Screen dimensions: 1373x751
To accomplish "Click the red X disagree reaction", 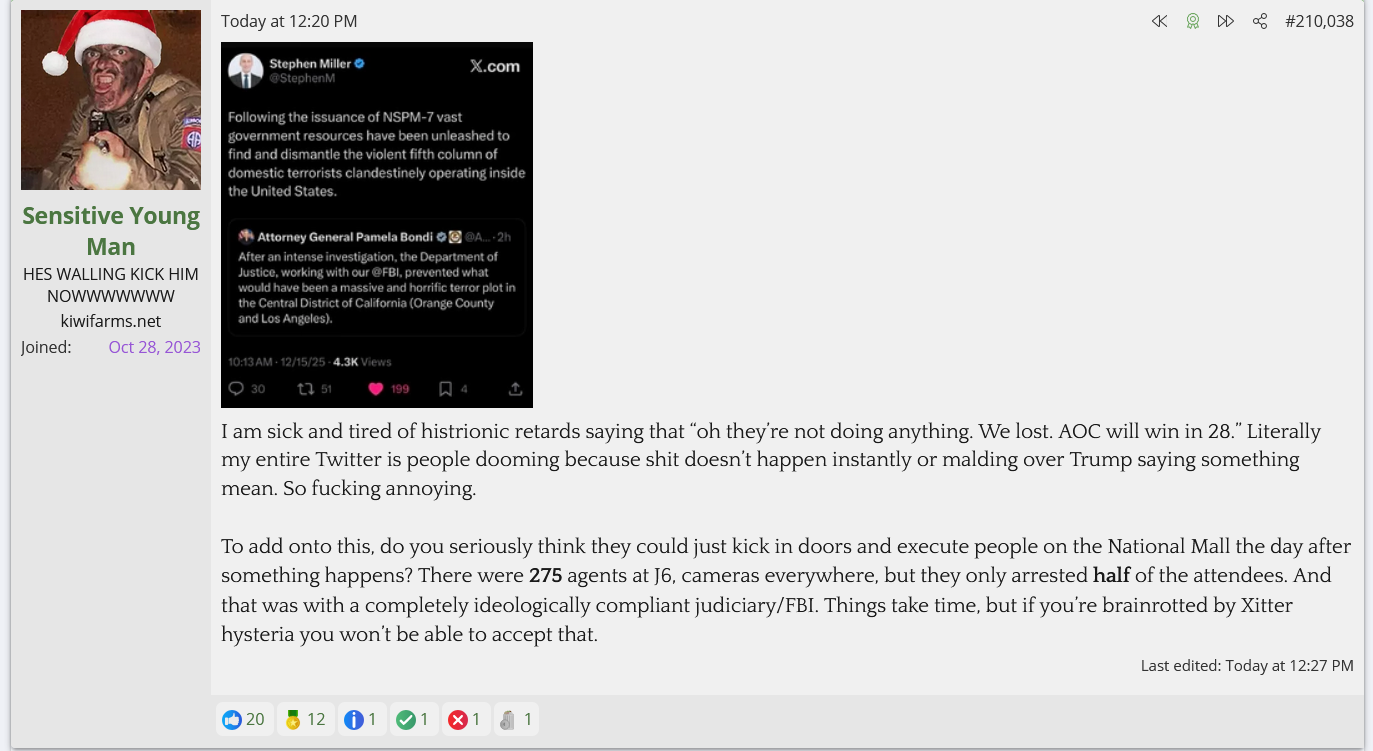I will 458,719.
